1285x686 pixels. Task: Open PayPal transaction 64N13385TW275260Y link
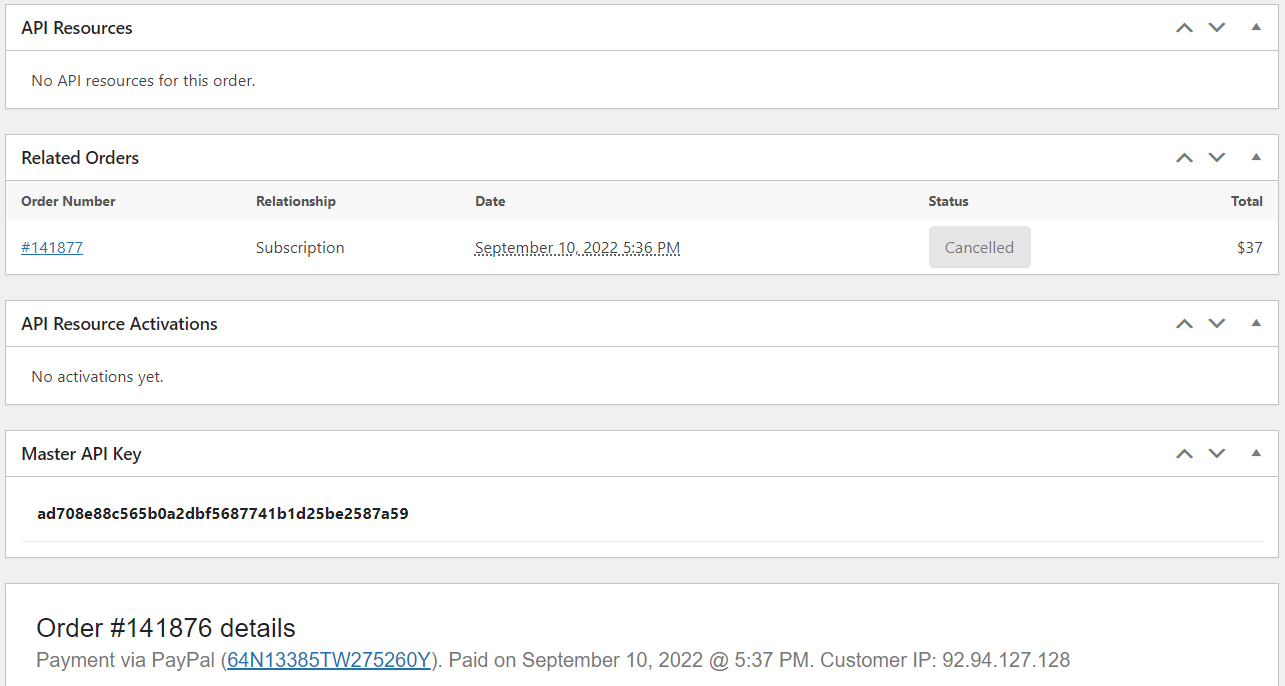329,660
